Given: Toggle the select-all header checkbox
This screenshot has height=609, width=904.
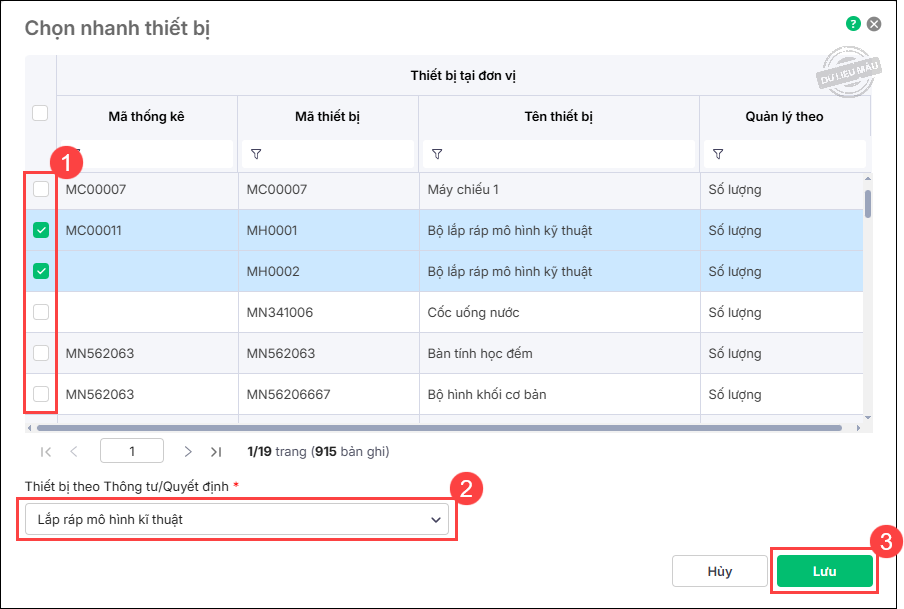Looking at the screenshot, I should tap(40, 113).
